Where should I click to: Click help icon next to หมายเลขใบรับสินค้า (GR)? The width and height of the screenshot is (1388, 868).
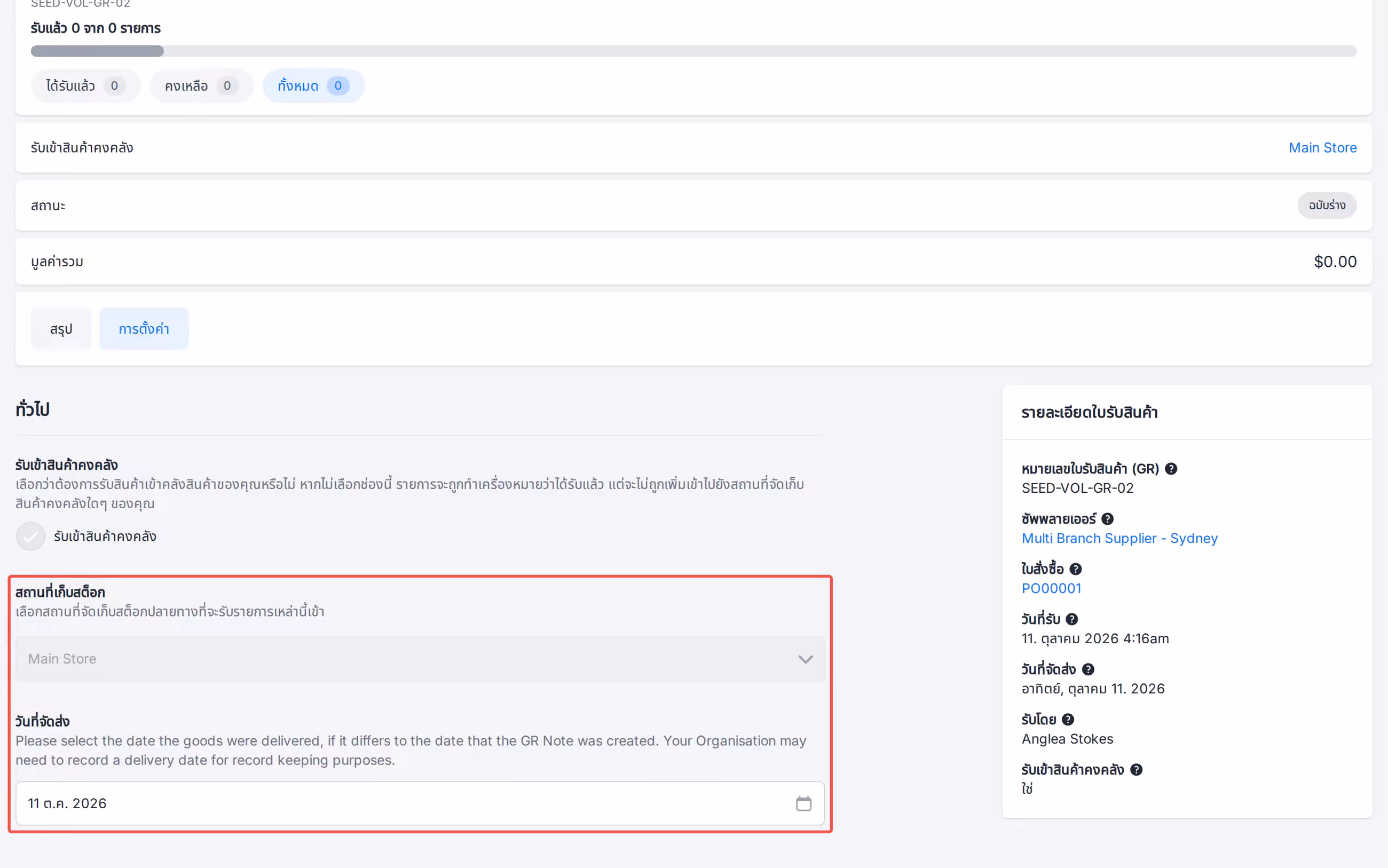pyautogui.click(x=1171, y=469)
